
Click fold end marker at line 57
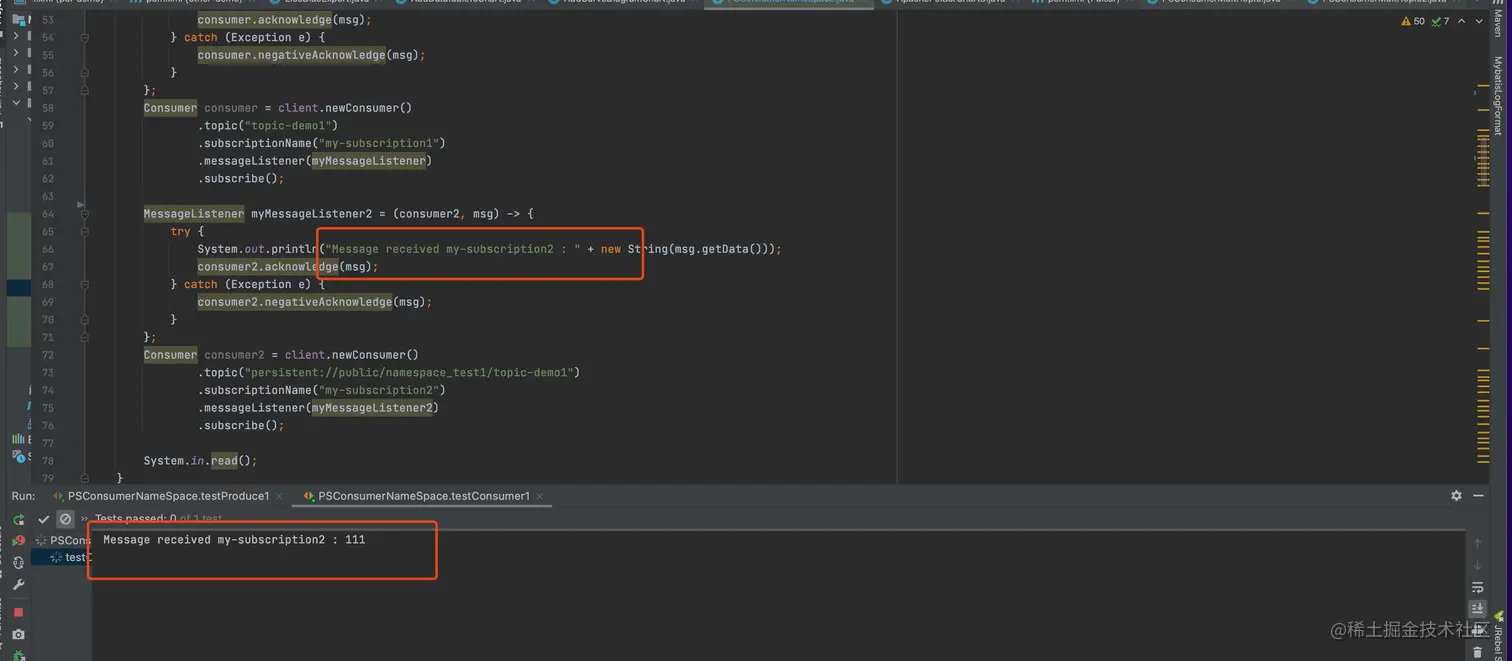coord(84,90)
